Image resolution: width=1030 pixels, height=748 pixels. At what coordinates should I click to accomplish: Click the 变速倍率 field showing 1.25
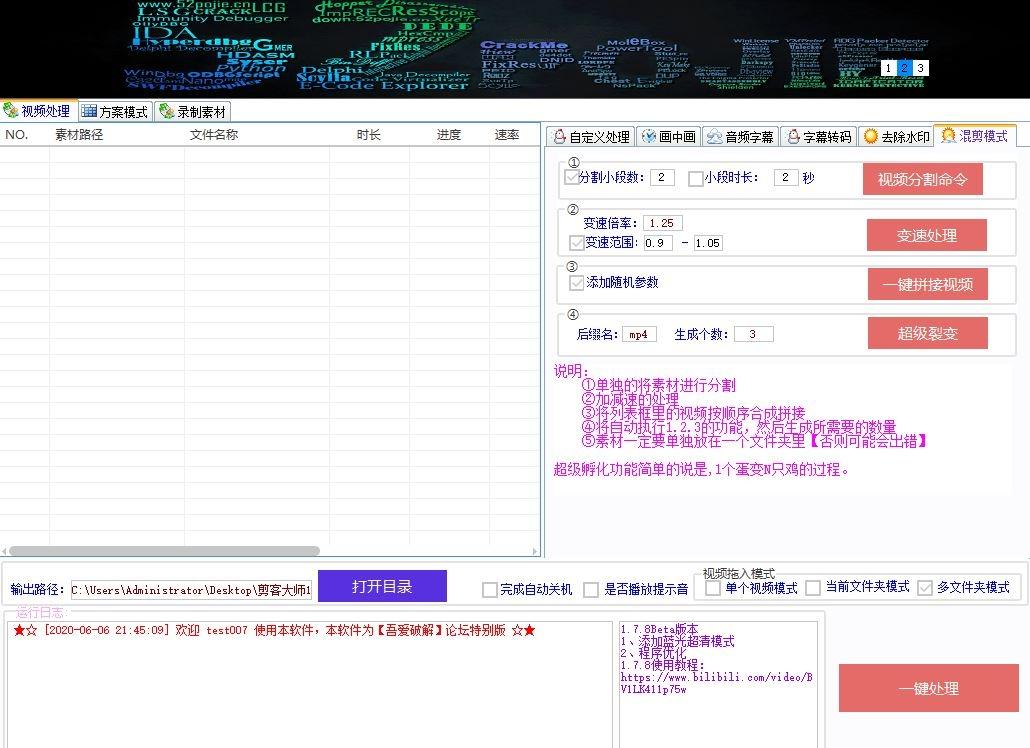coord(663,223)
